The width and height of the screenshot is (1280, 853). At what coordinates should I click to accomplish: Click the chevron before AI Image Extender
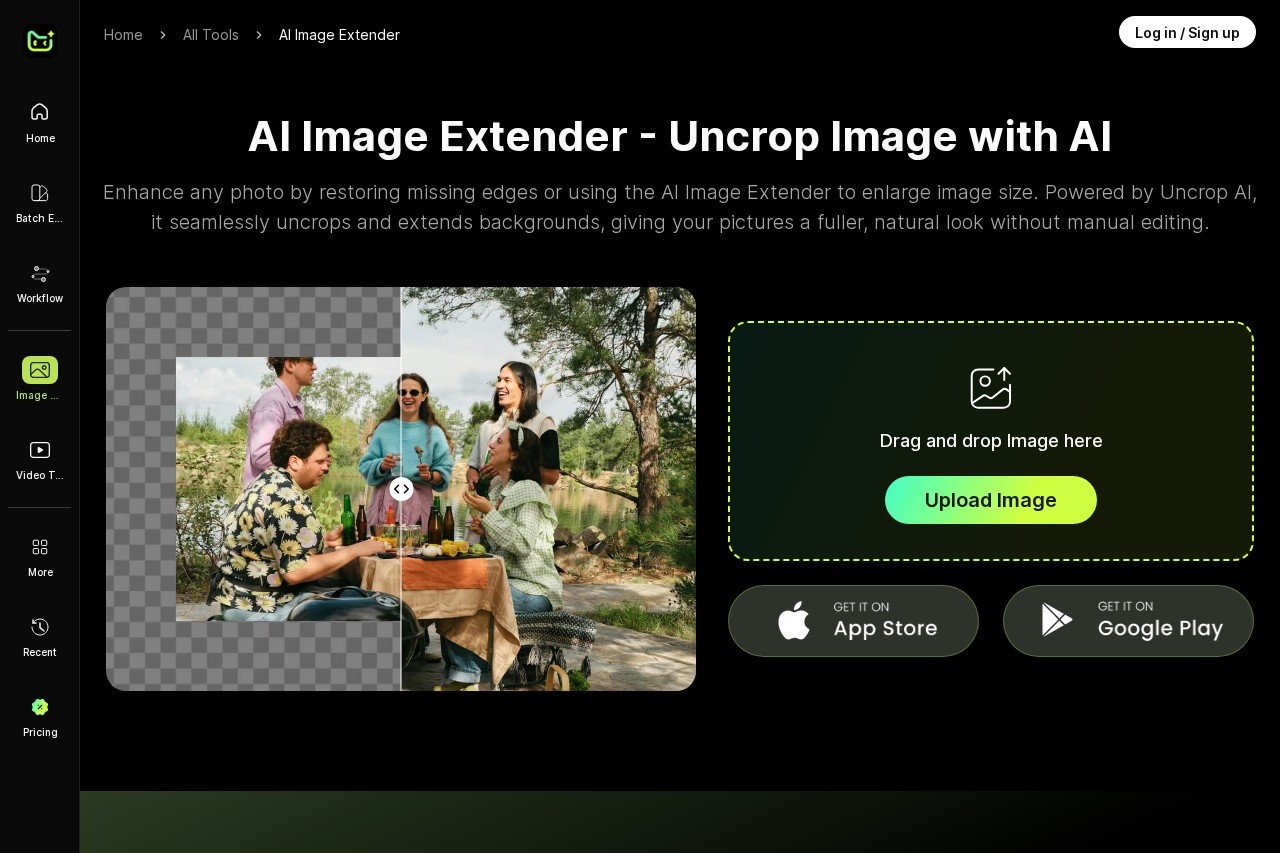(259, 35)
